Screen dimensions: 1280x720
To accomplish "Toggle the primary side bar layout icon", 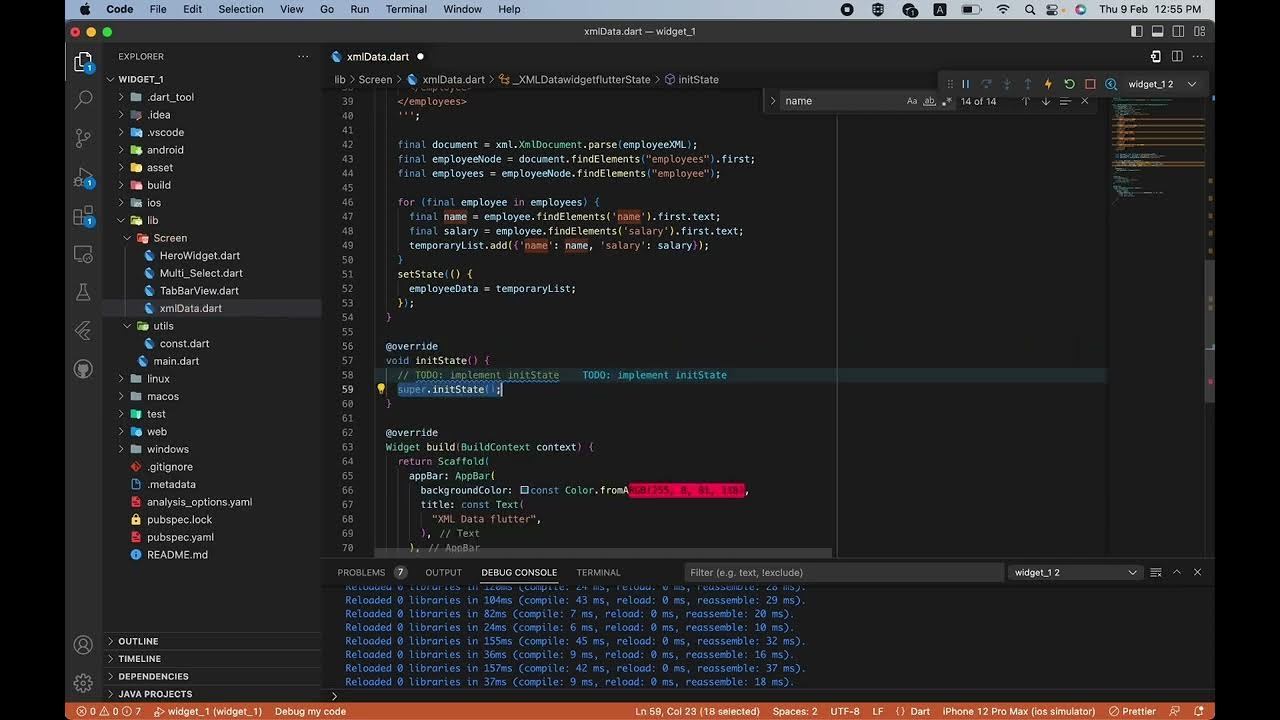I will (1137, 31).
